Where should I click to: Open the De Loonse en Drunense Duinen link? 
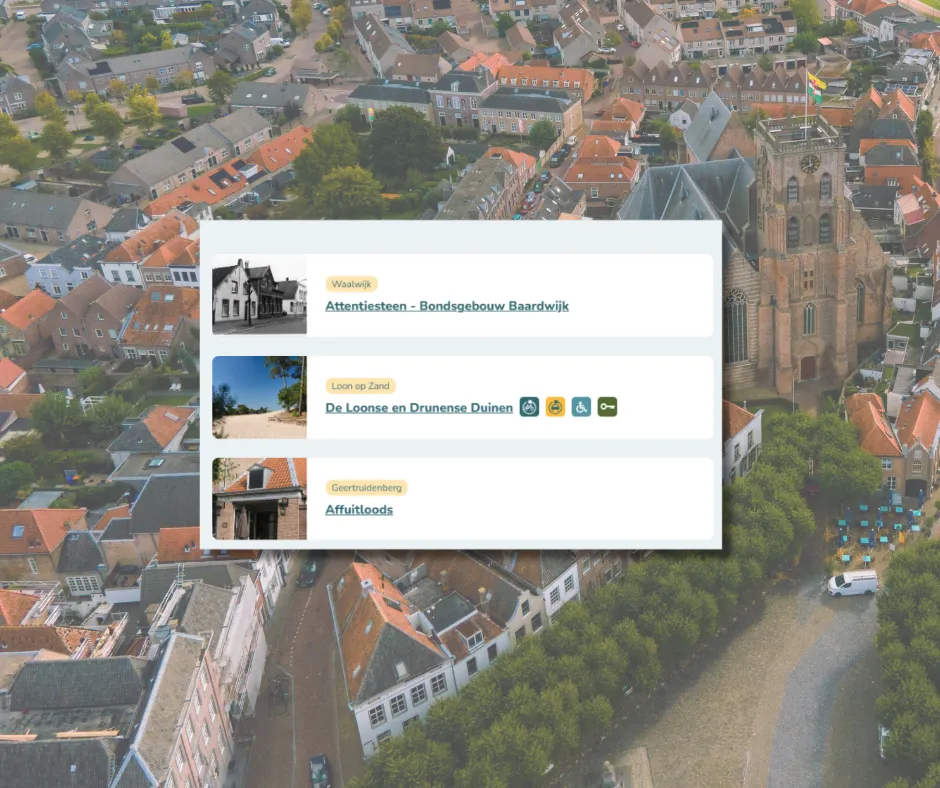click(x=418, y=408)
